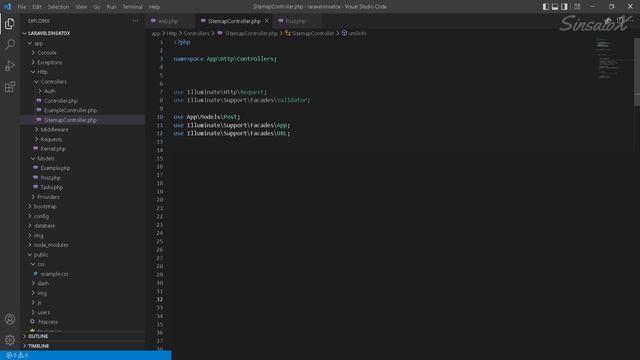The image size is (640, 360).
Task: Expand the database folder
Action: tap(44, 226)
